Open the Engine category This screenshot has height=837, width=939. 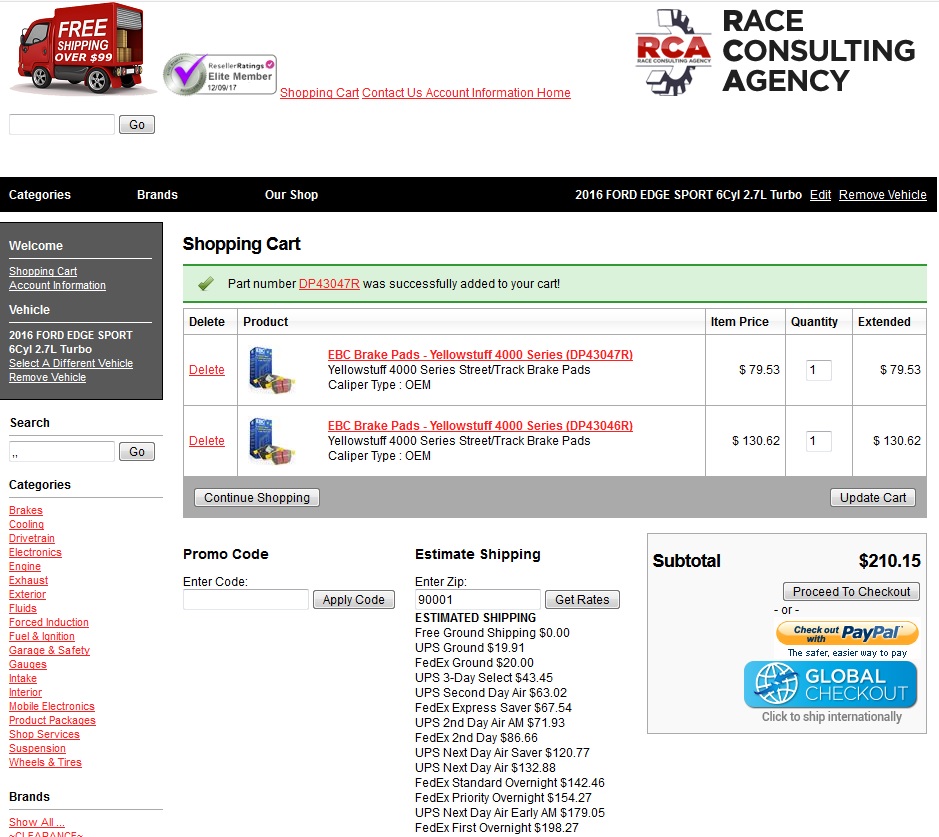point(25,566)
